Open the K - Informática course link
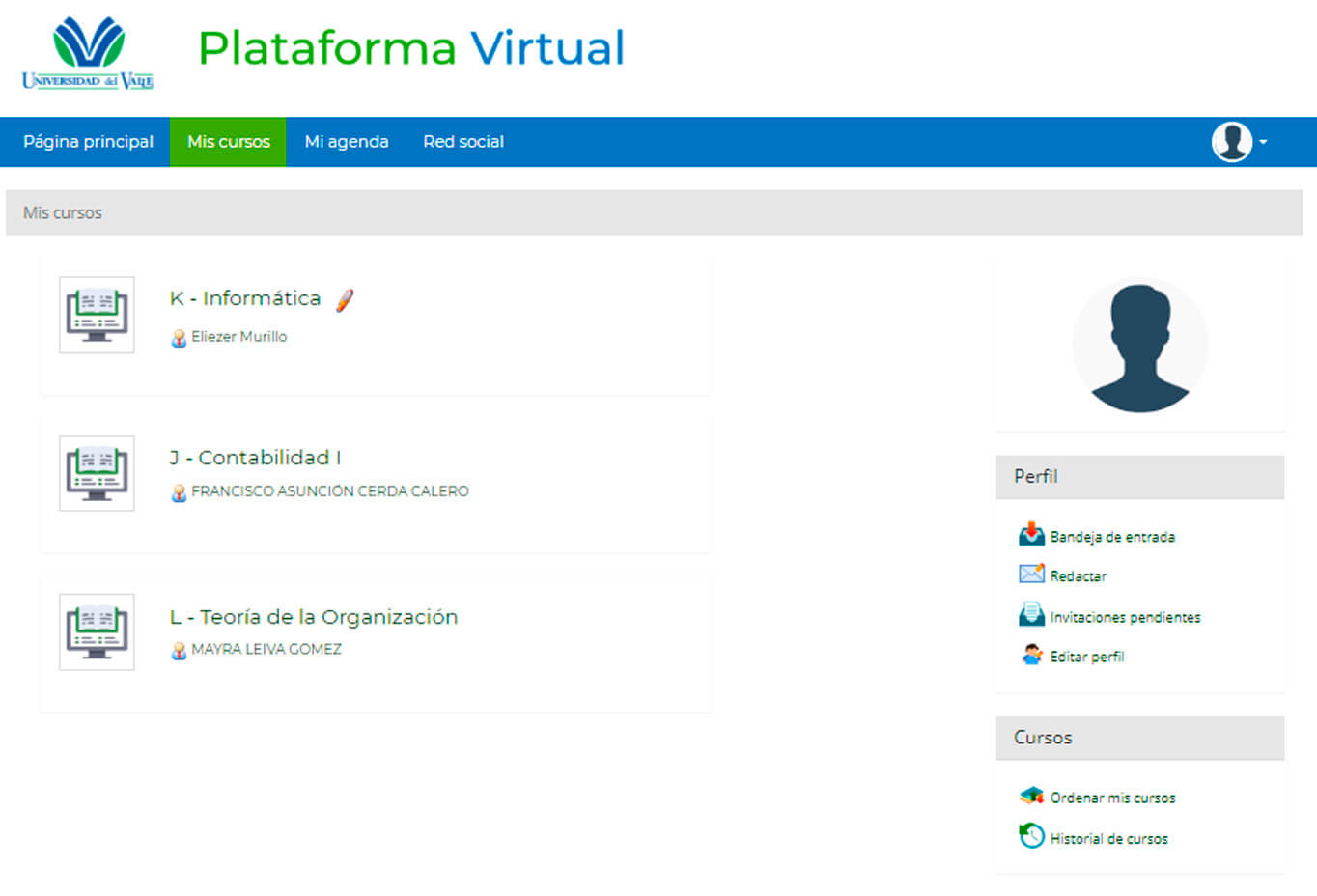The image size is (1317, 896). pyautogui.click(x=245, y=298)
